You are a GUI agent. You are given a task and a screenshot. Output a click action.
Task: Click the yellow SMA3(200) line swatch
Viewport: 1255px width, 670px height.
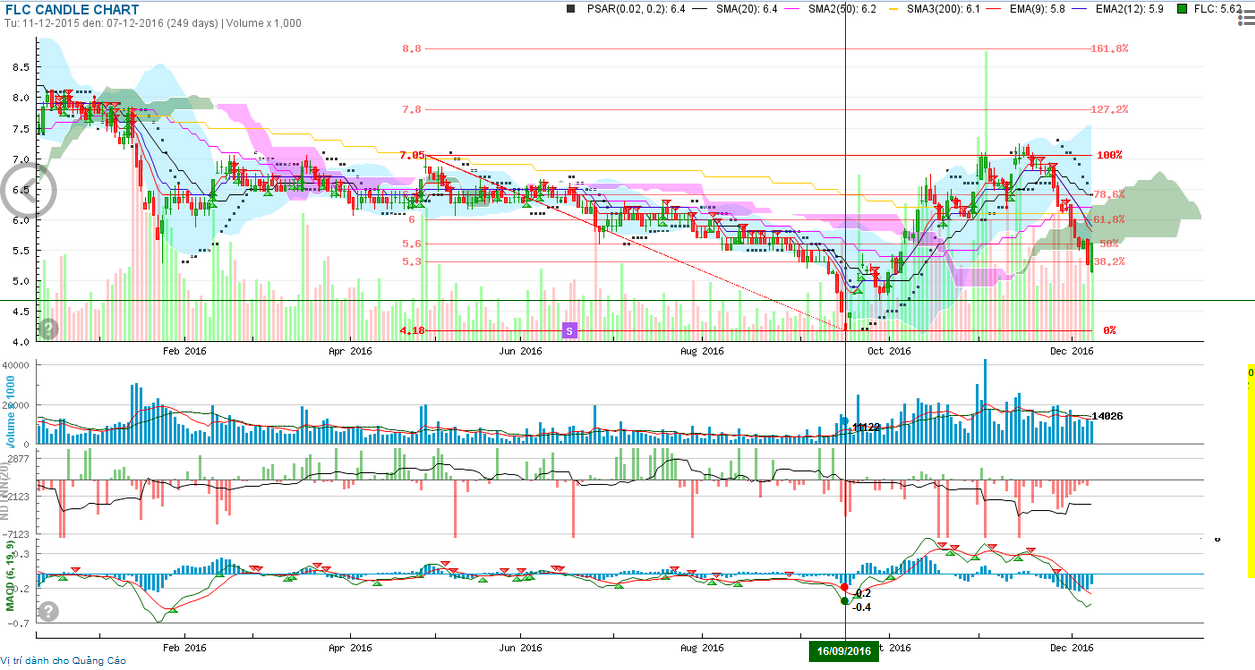[894, 9]
